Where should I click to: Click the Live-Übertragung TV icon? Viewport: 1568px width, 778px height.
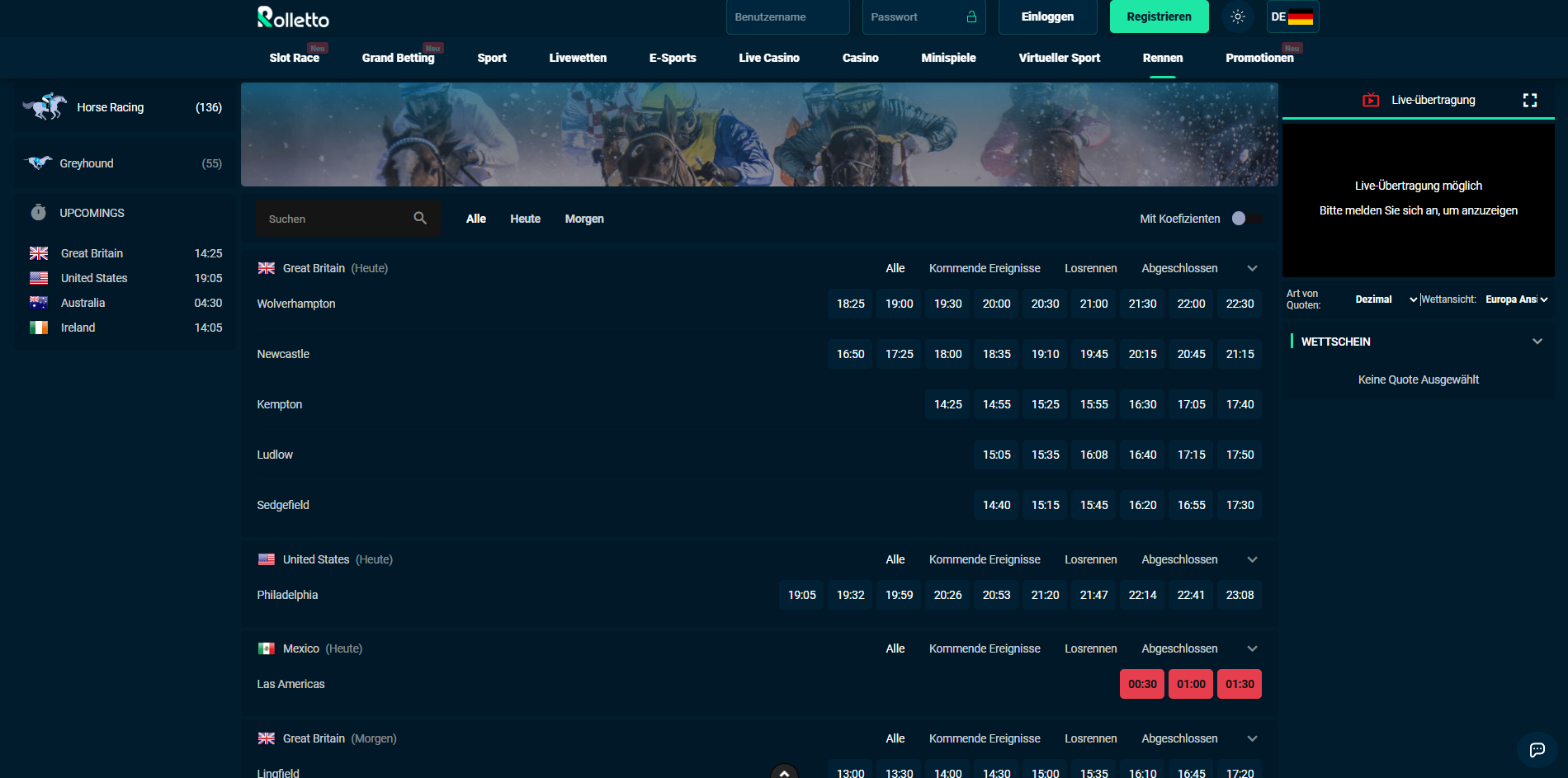point(1371,100)
